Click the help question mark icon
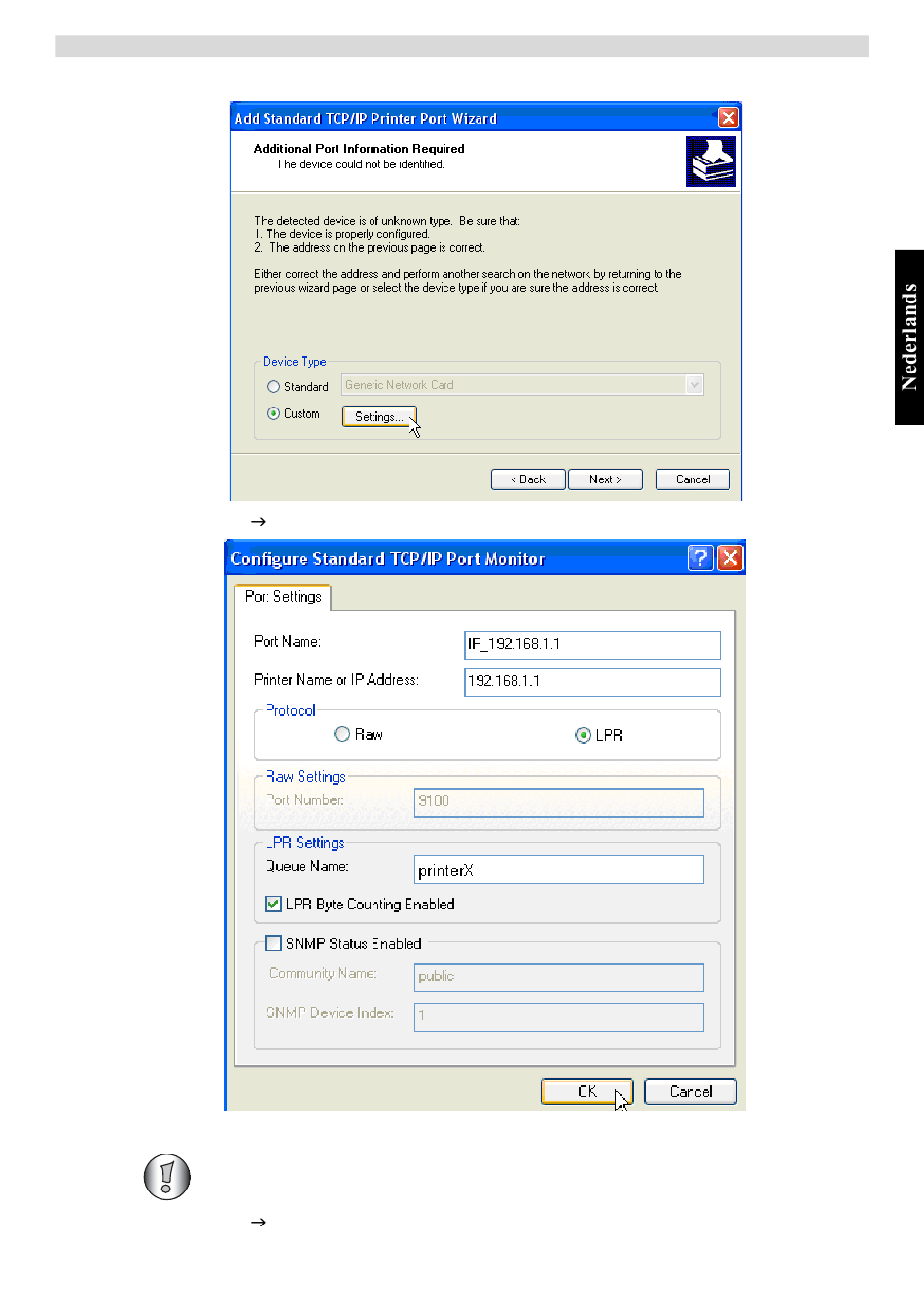The height and width of the screenshot is (1314, 924). (700, 557)
